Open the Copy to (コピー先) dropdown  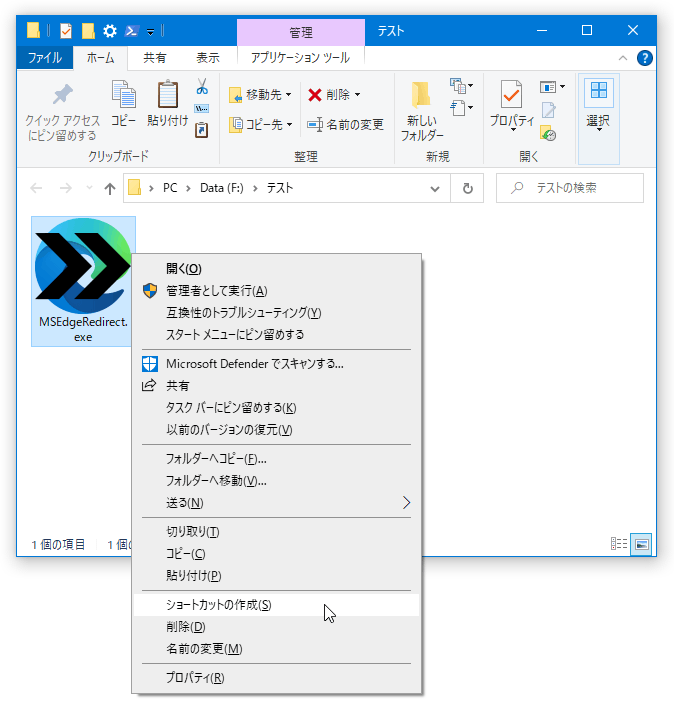(x=260, y=124)
